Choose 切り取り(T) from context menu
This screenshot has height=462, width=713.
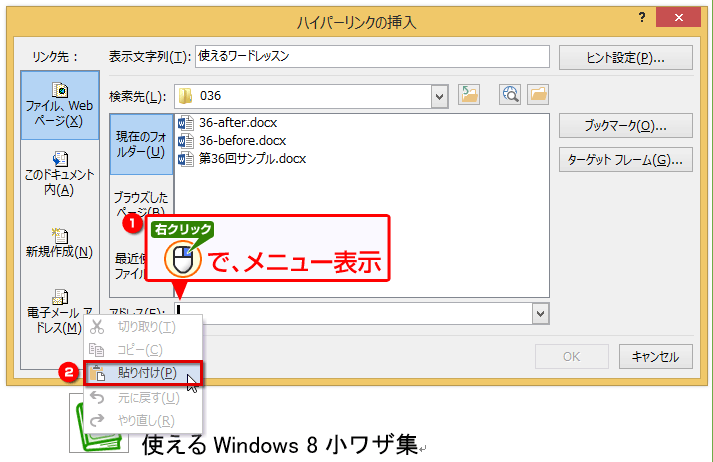tap(143, 327)
